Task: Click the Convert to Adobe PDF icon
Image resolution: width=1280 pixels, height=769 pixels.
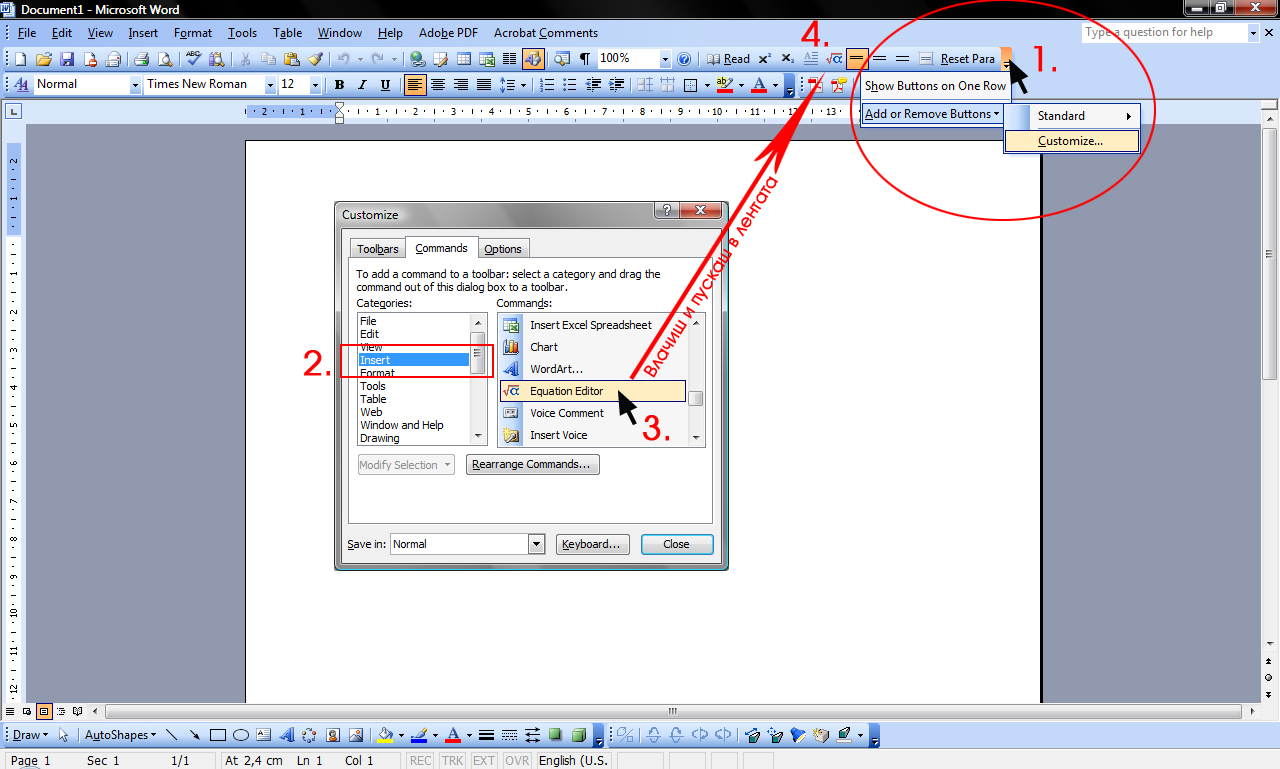Action: tap(815, 85)
